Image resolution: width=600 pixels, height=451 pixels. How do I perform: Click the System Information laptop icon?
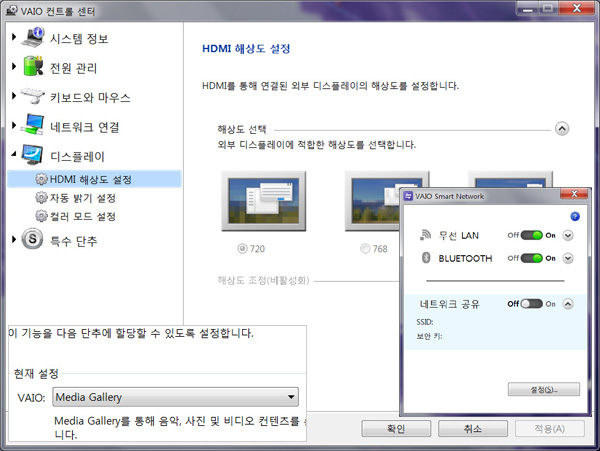click(33, 37)
